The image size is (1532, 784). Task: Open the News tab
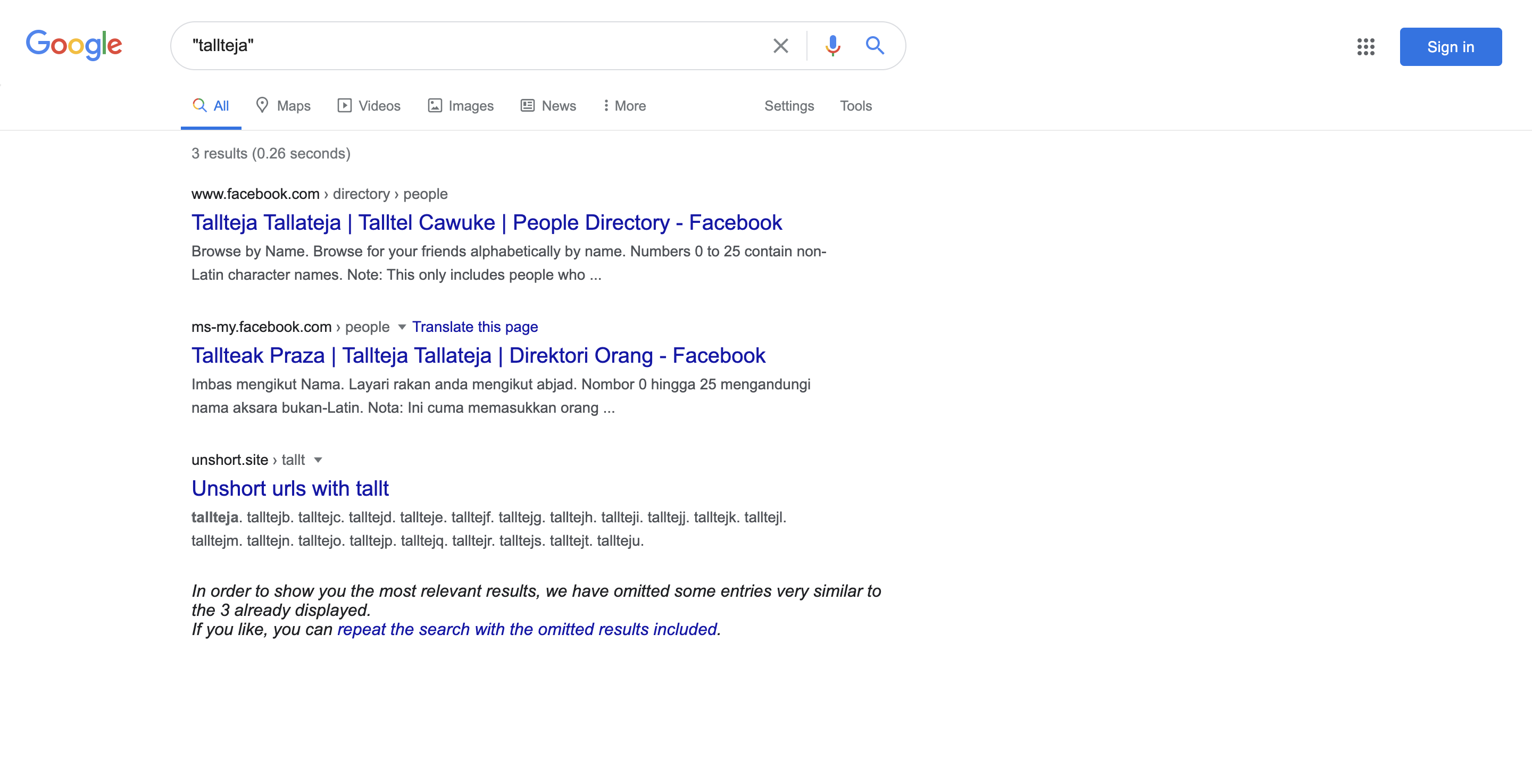click(x=548, y=106)
